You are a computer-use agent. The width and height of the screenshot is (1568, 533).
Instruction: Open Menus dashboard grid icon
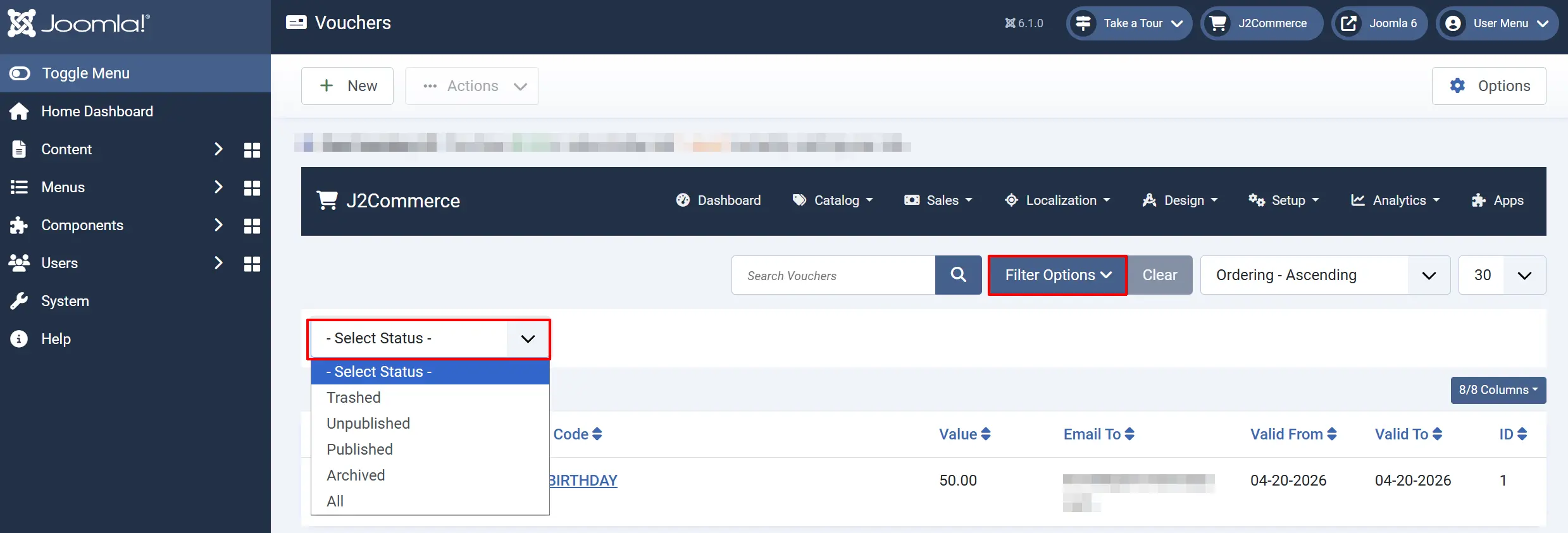(x=252, y=188)
